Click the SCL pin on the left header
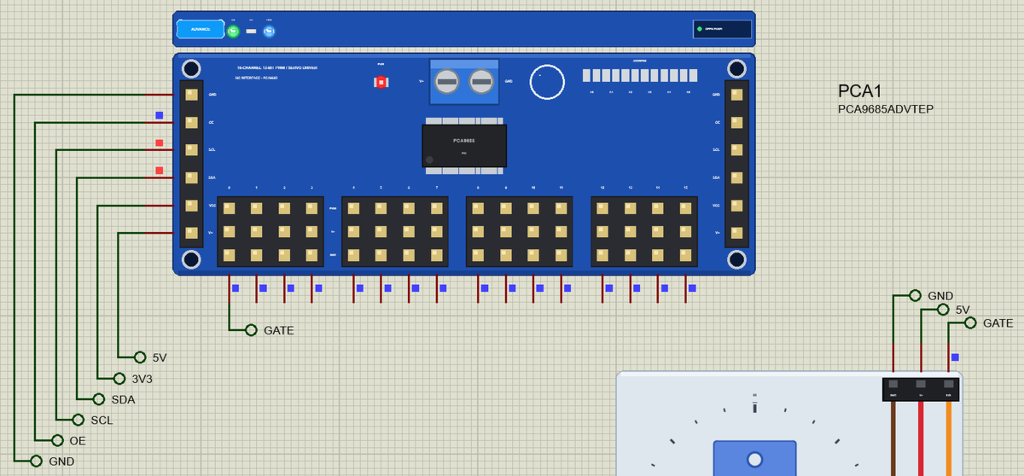Viewport: 1024px width, 476px height. tap(191, 150)
